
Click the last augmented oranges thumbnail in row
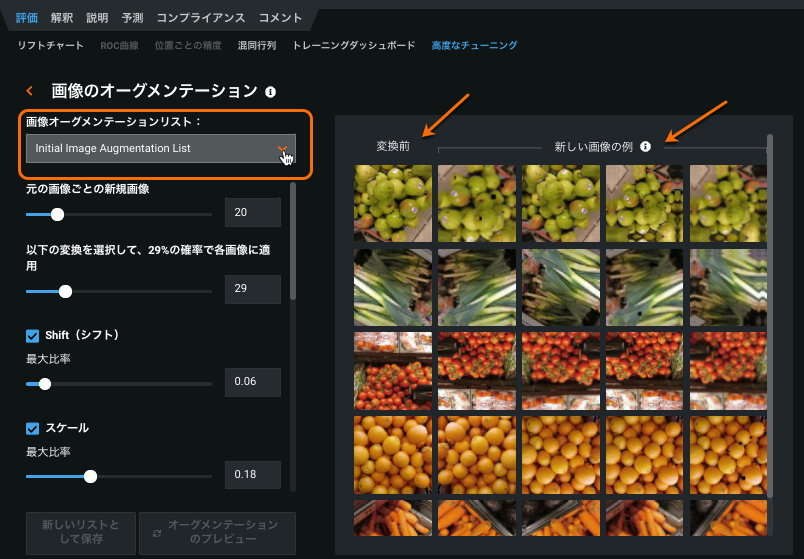click(x=728, y=455)
